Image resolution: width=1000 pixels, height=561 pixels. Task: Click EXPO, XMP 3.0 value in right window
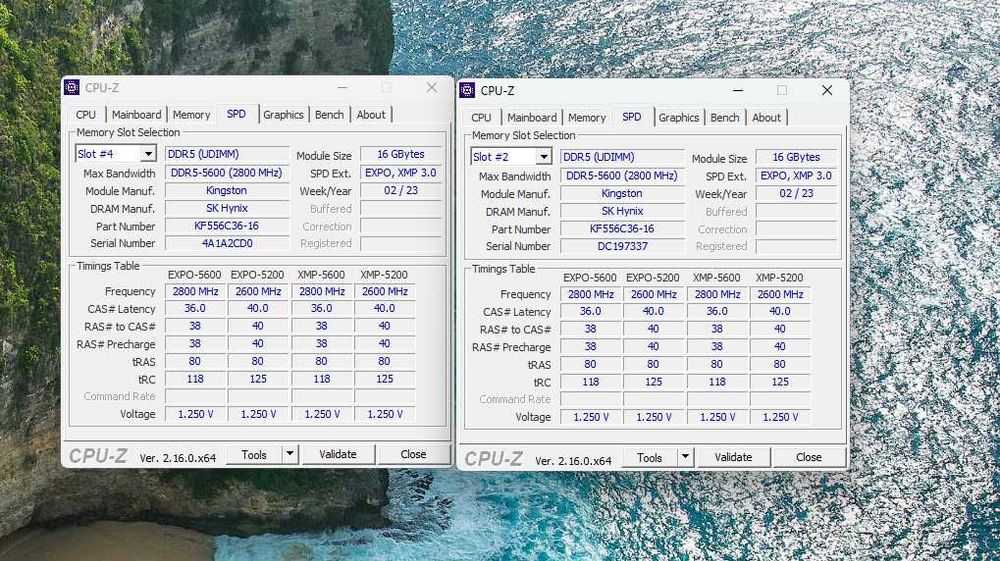[x=796, y=176]
